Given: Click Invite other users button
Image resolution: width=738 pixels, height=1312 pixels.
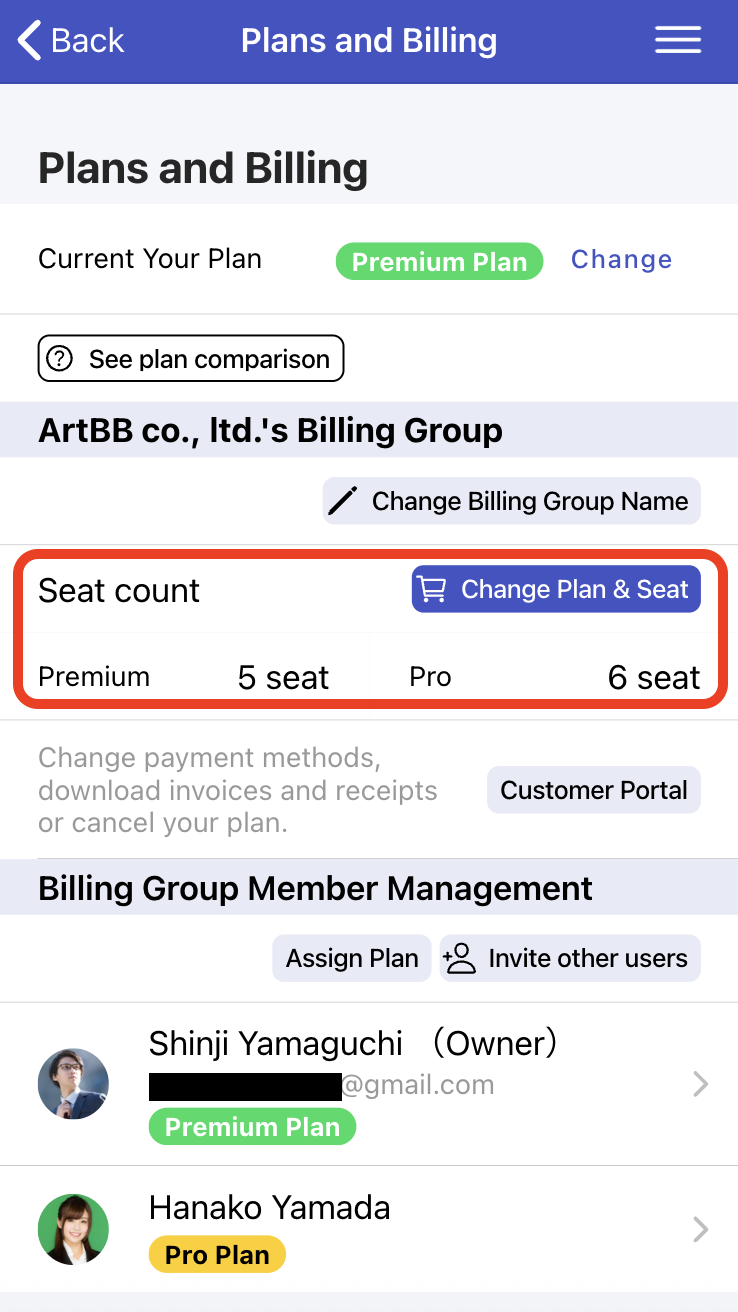Looking at the screenshot, I should pyautogui.click(x=570, y=958).
